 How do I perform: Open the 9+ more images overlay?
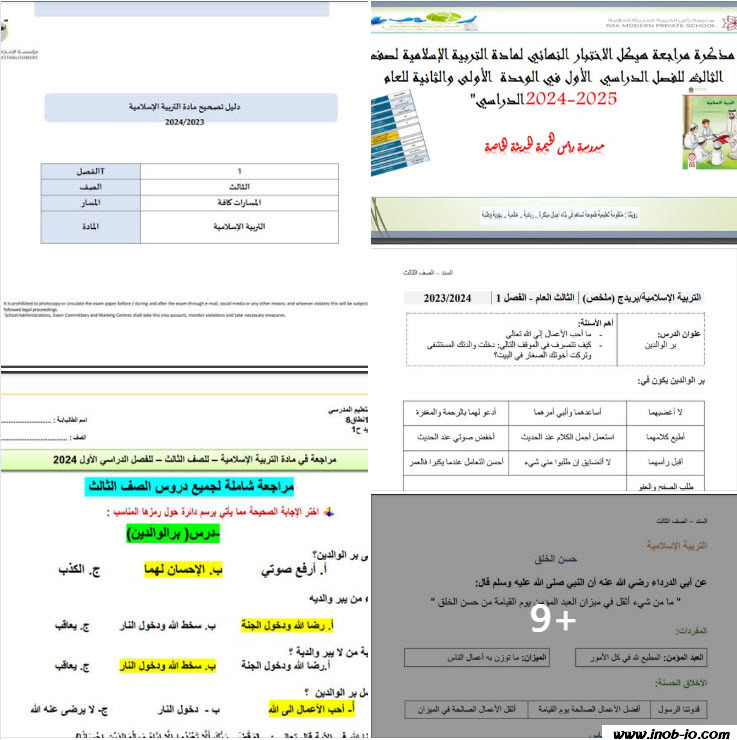click(x=553, y=620)
